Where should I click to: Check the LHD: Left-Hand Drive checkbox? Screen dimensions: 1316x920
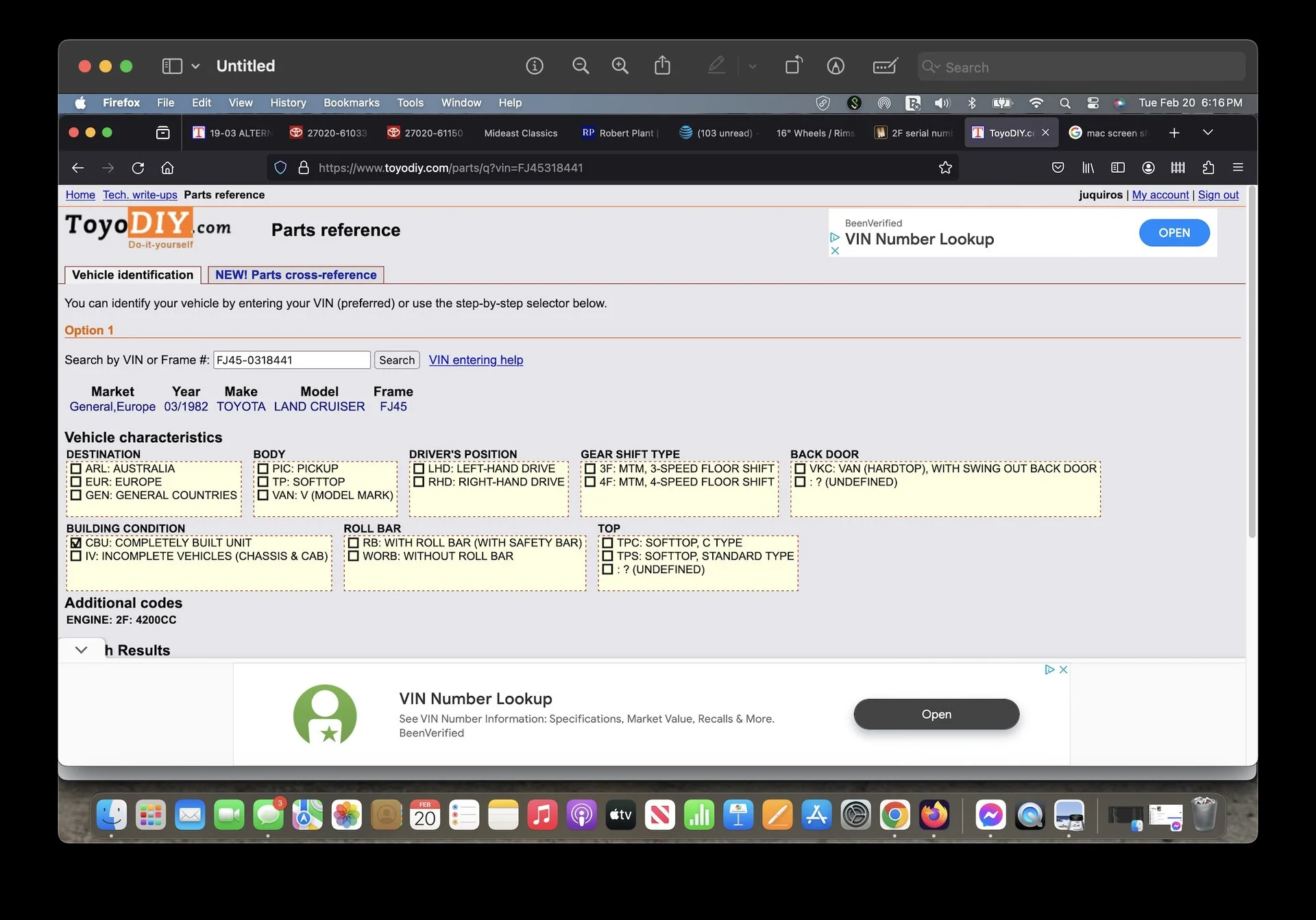pos(419,469)
